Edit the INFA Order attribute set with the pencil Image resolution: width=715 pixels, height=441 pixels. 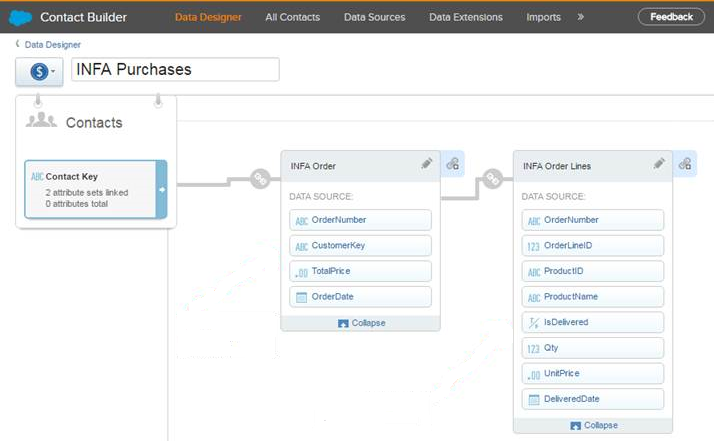[427, 163]
